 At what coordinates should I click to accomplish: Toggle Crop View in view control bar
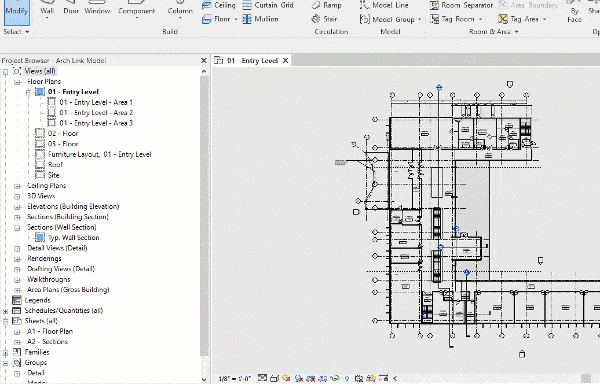311,379
